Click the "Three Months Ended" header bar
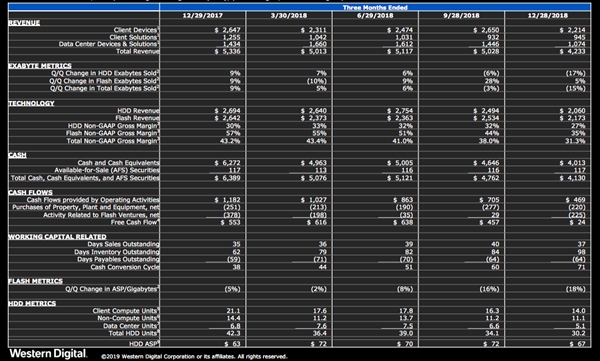The image size is (600, 361). click(x=375, y=7)
